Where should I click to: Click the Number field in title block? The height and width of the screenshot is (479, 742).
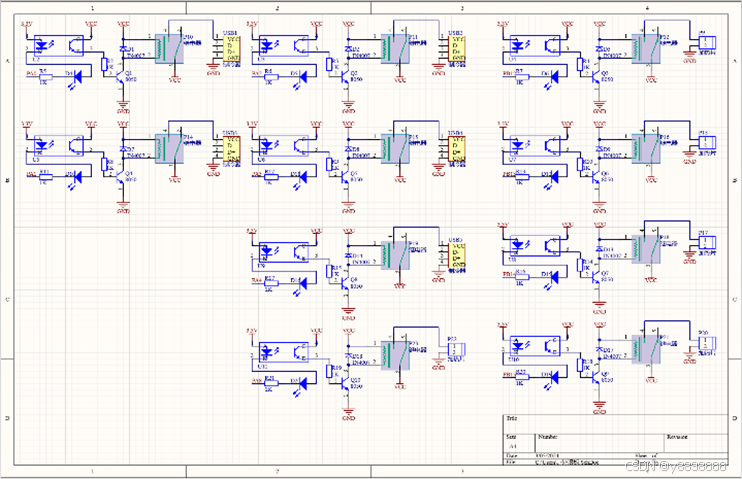pyautogui.click(x=600, y=443)
